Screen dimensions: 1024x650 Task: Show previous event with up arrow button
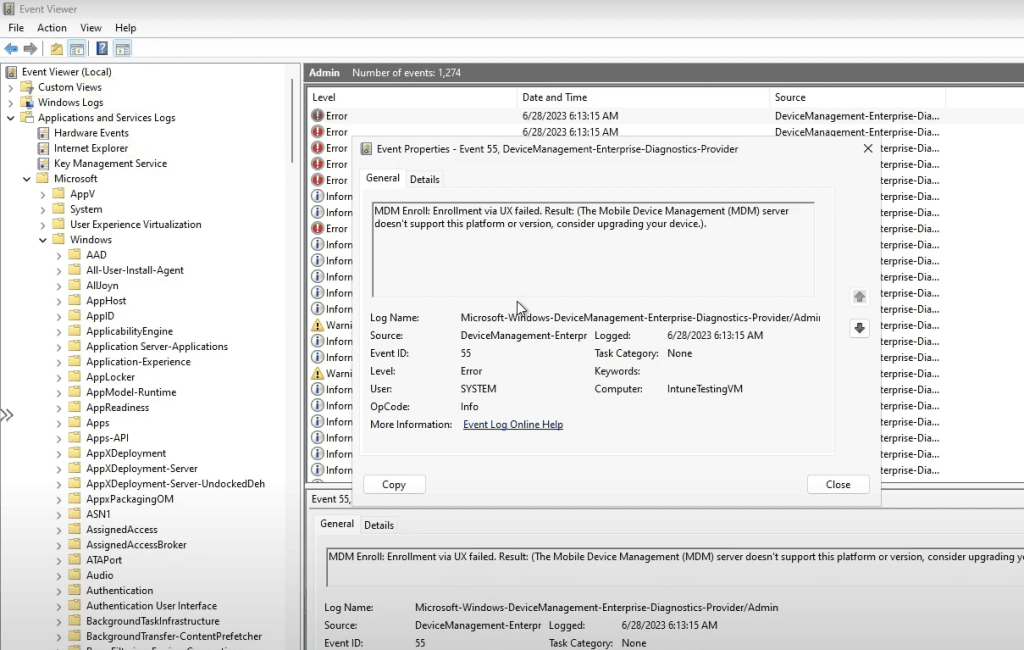[x=859, y=297]
